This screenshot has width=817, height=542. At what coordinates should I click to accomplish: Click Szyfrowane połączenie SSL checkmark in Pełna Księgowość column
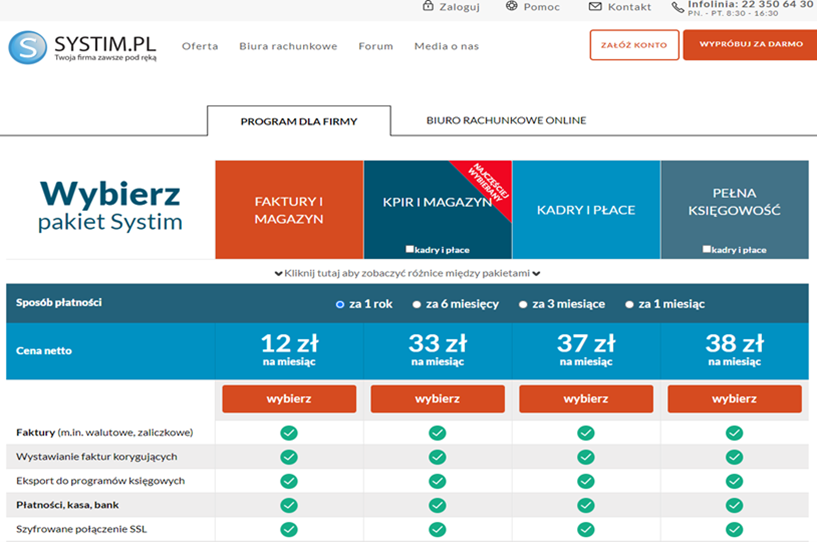coord(734,529)
